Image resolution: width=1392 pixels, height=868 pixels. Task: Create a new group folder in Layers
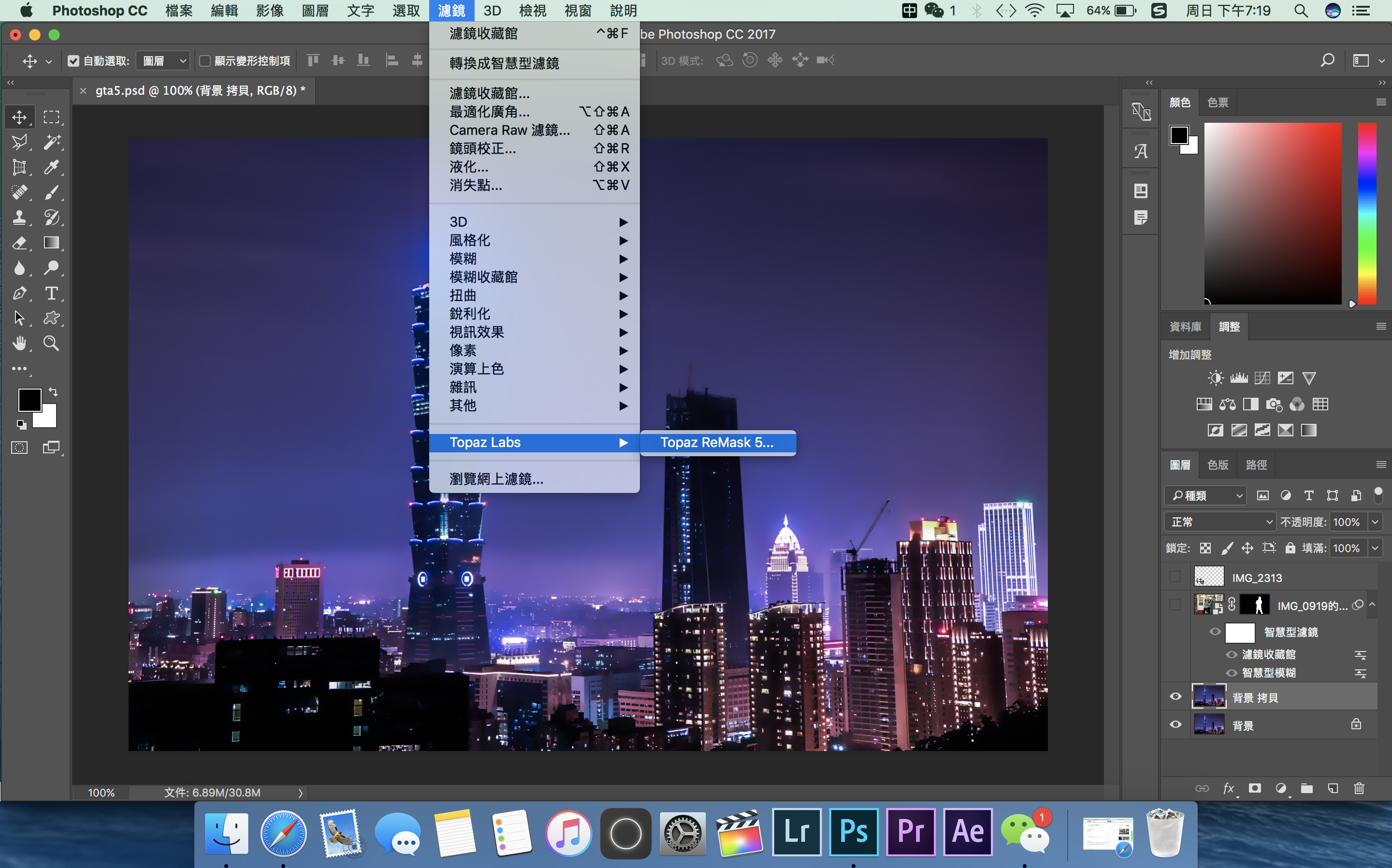pyautogui.click(x=1307, y=788)
